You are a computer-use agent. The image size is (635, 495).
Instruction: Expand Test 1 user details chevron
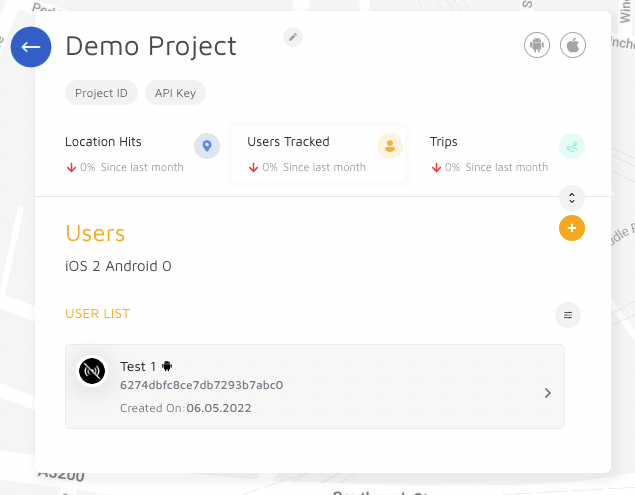coord(547,393)
